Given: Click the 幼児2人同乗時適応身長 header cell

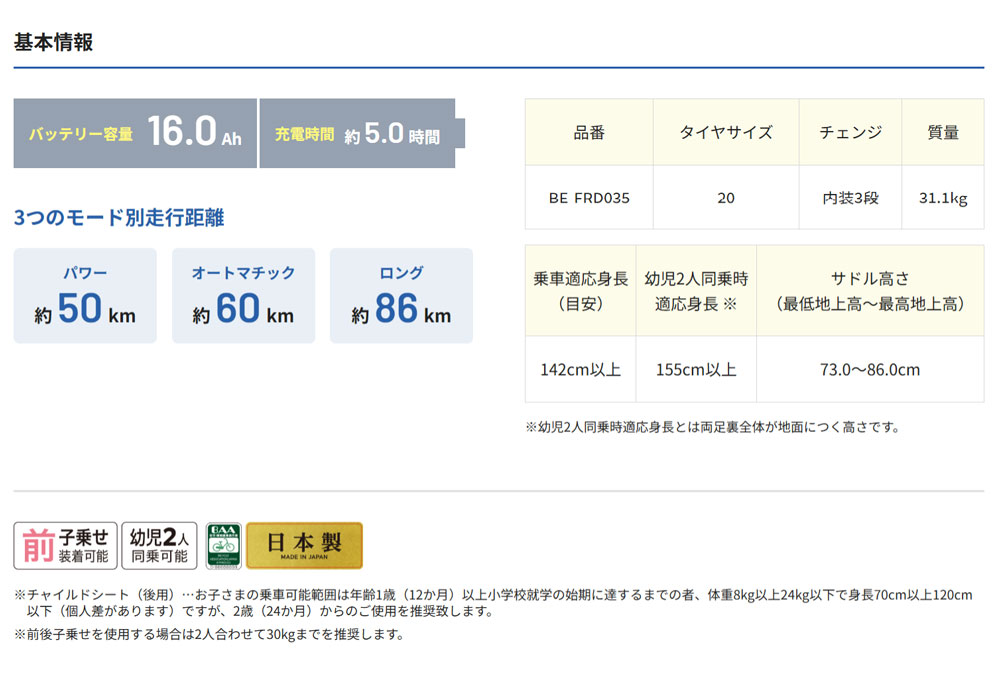Looking at the screenshot, I should pyautogui.click(x=696, y=290).
